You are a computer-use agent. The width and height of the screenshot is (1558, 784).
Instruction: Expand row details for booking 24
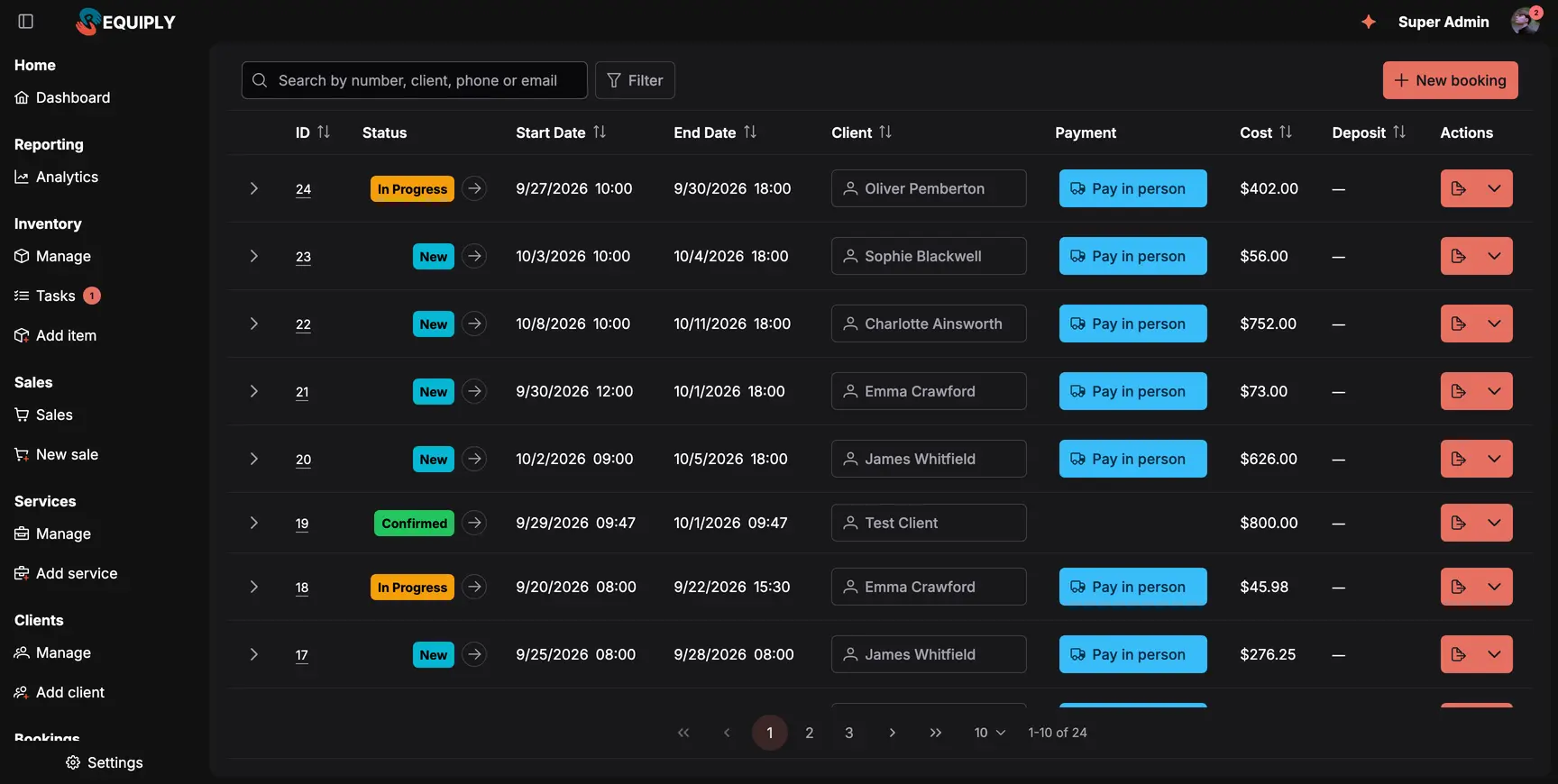(254, 188)
